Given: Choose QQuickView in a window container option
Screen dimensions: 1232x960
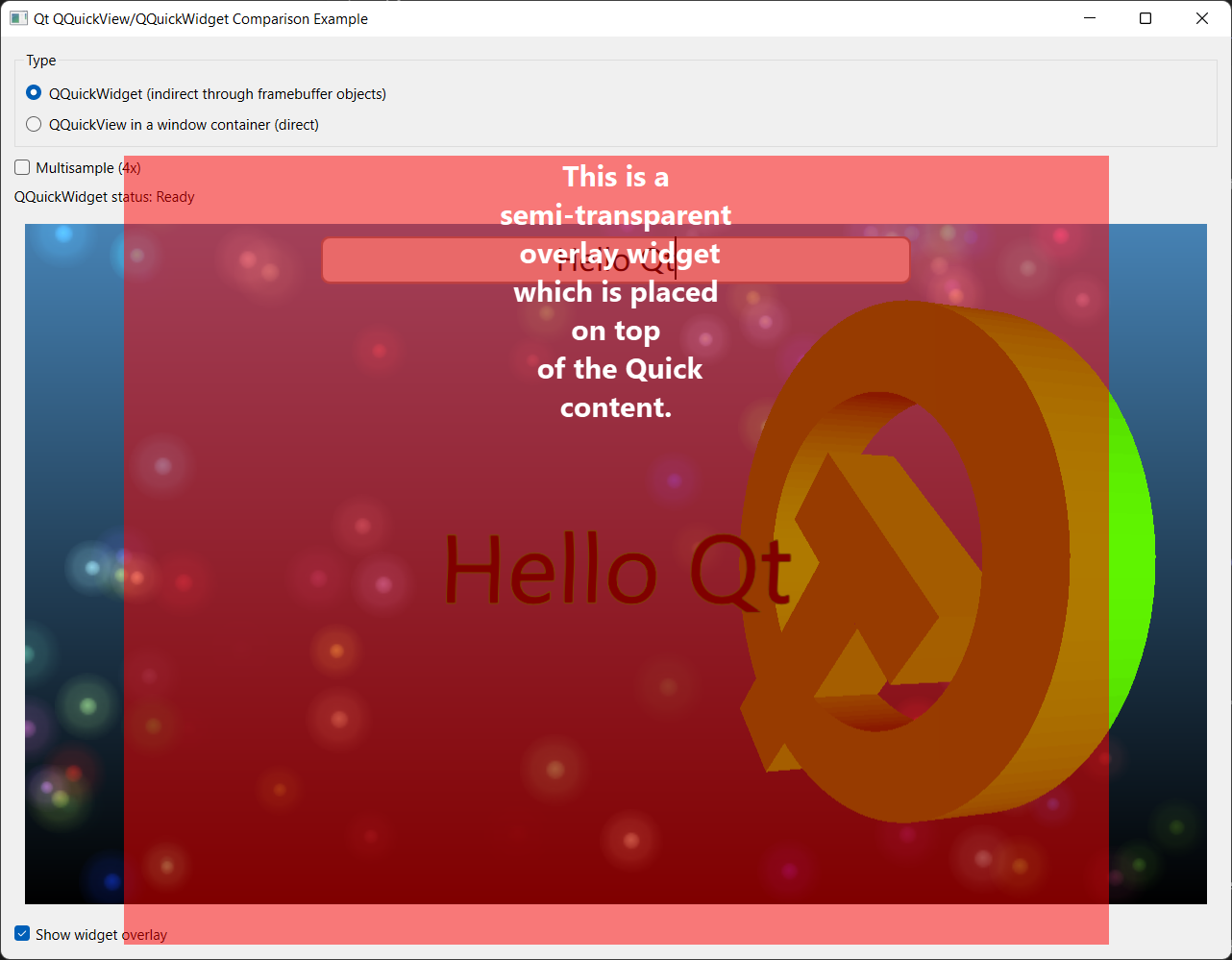Looking at the screenshot, I should click(34, 124).
